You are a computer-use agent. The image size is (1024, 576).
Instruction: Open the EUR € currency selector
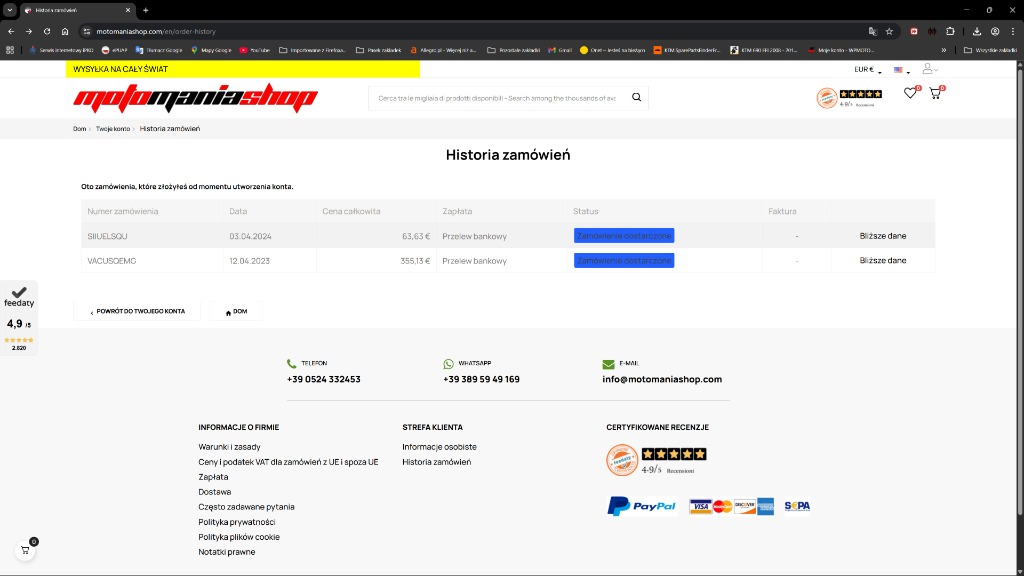pyautogui.click(x=867, y=69)
